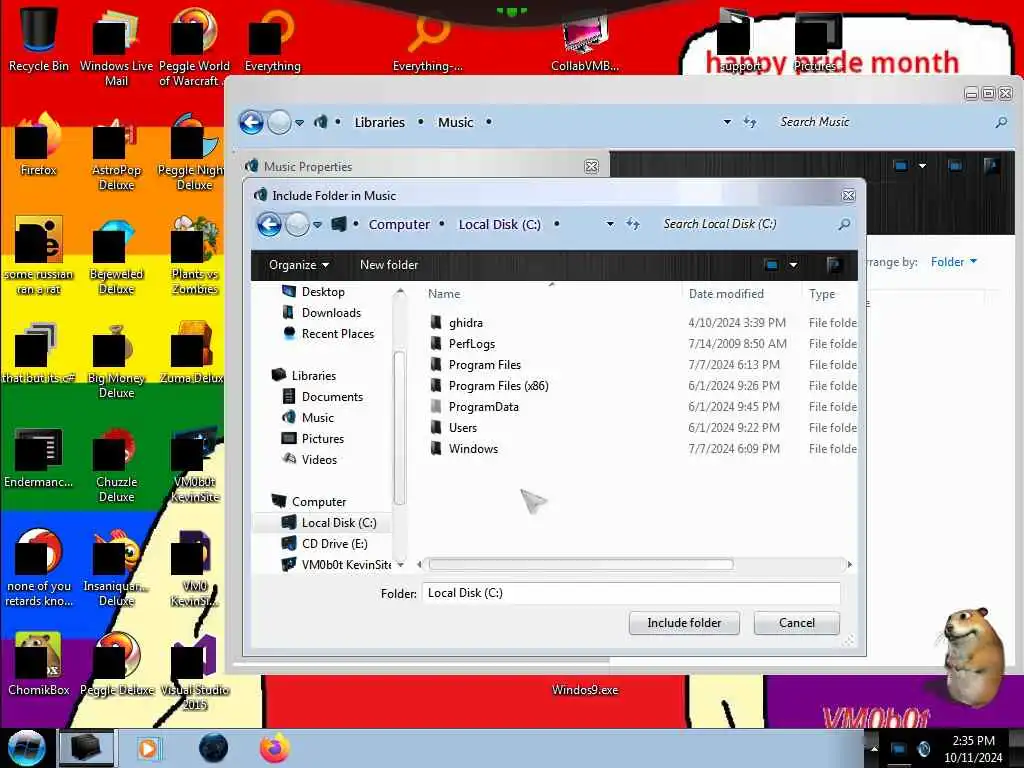Open Windows Live Mail desktop icon
This screenshot has height=768, width=1024.
tap(116, 46)
